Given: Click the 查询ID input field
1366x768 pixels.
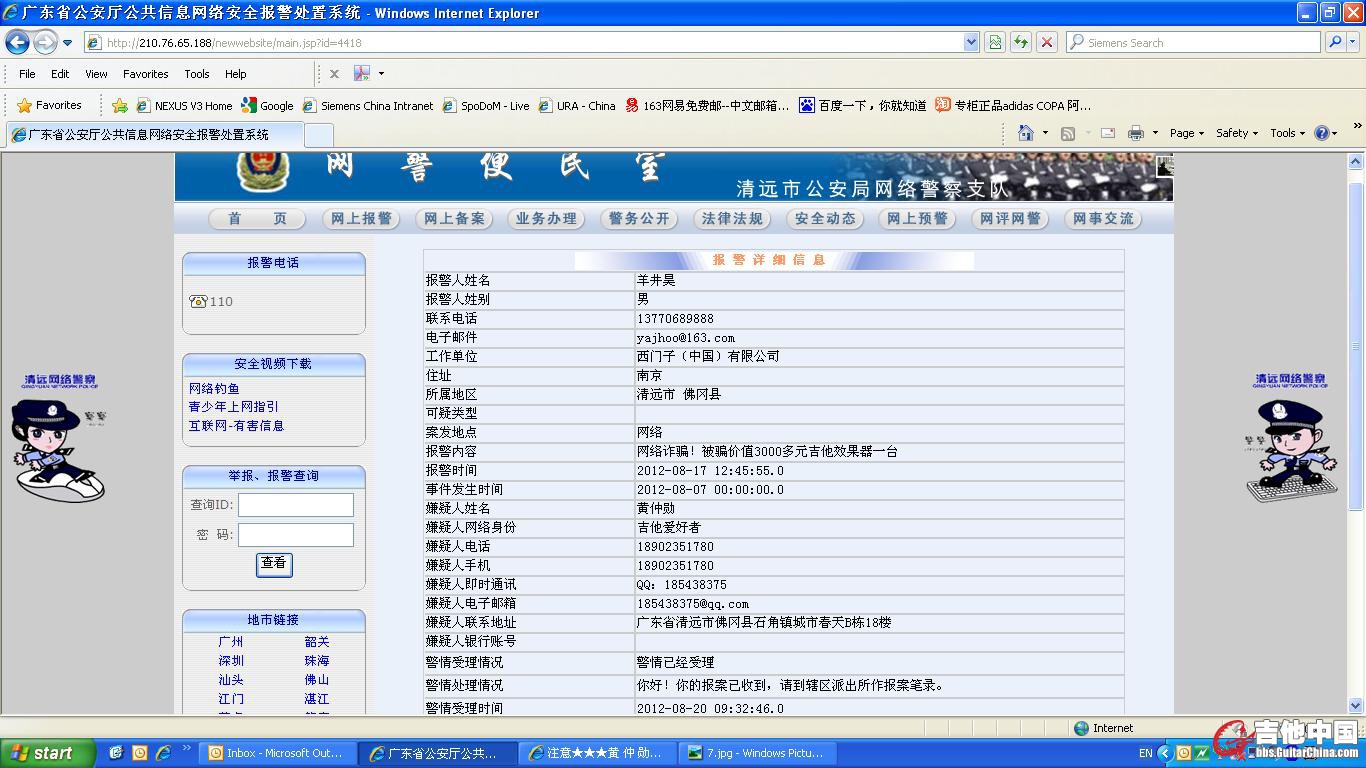Looking at the screenshot, I should pyautogui.click(x=296, y=505).
